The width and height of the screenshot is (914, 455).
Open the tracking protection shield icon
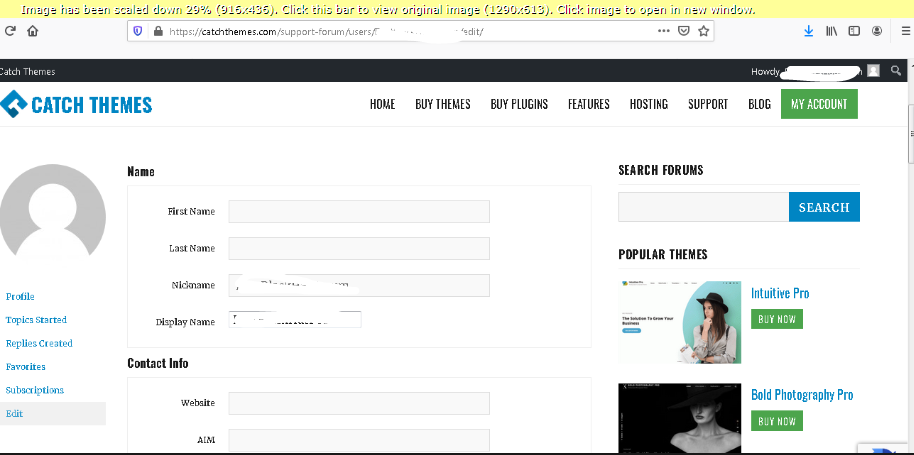[138, 31]
